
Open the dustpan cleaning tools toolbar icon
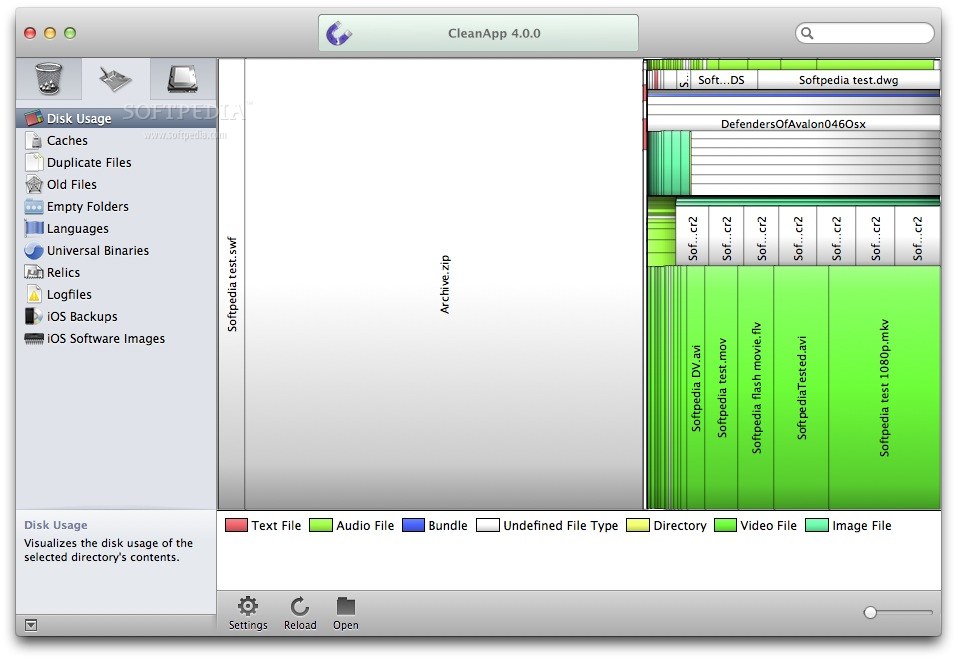coord(114,79)
